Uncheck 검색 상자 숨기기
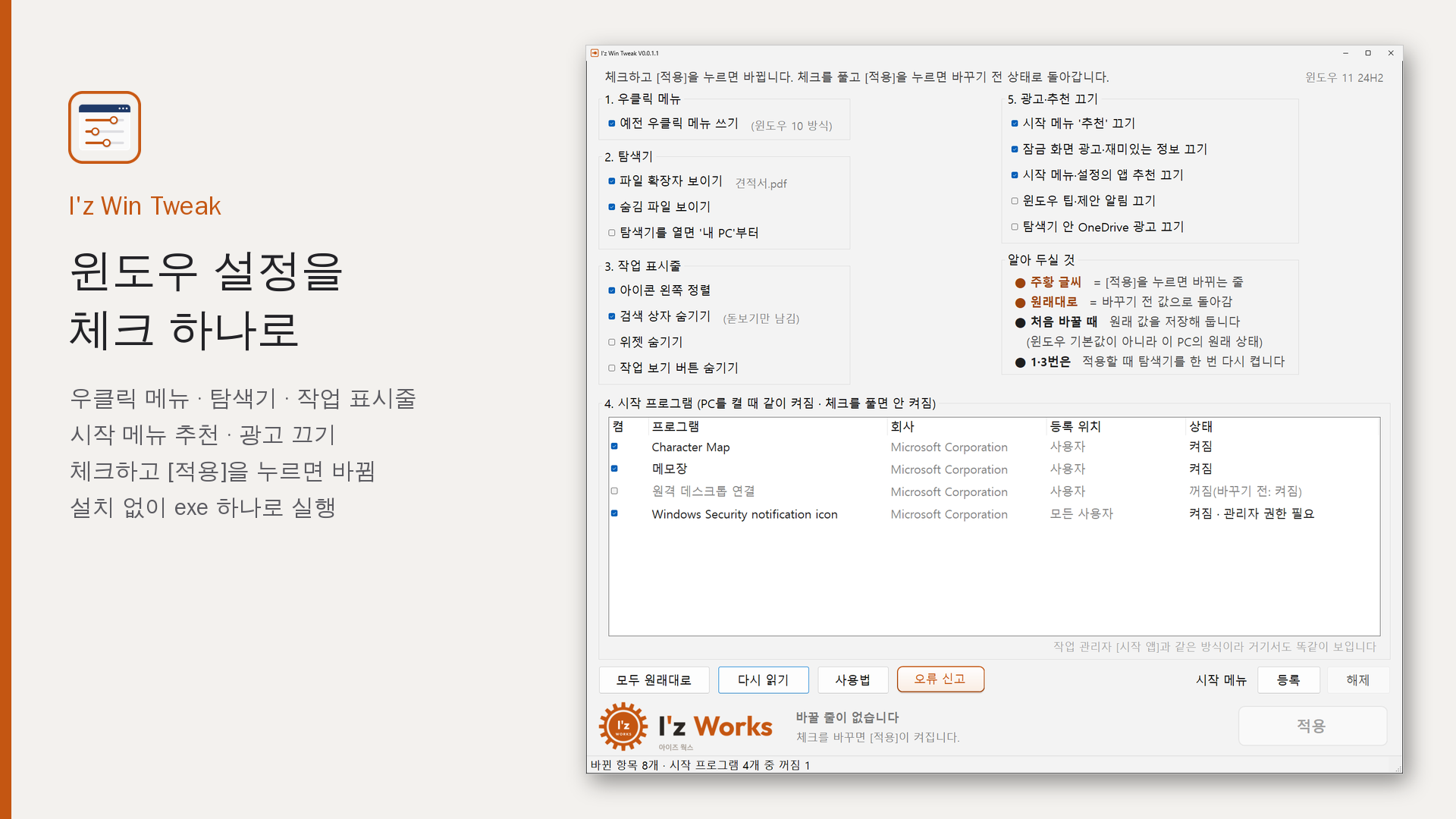Screen dimensions: 1456x819 point(612,316)
